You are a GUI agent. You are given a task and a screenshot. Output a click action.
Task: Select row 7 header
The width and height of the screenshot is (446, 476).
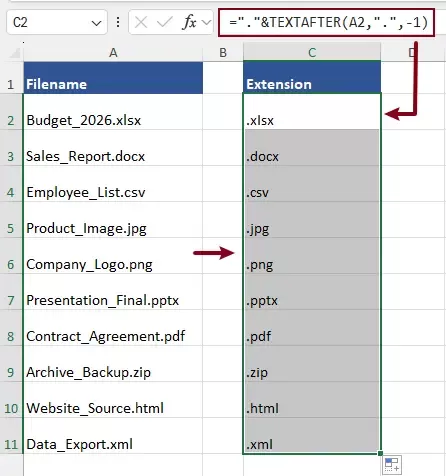point(11,292)
